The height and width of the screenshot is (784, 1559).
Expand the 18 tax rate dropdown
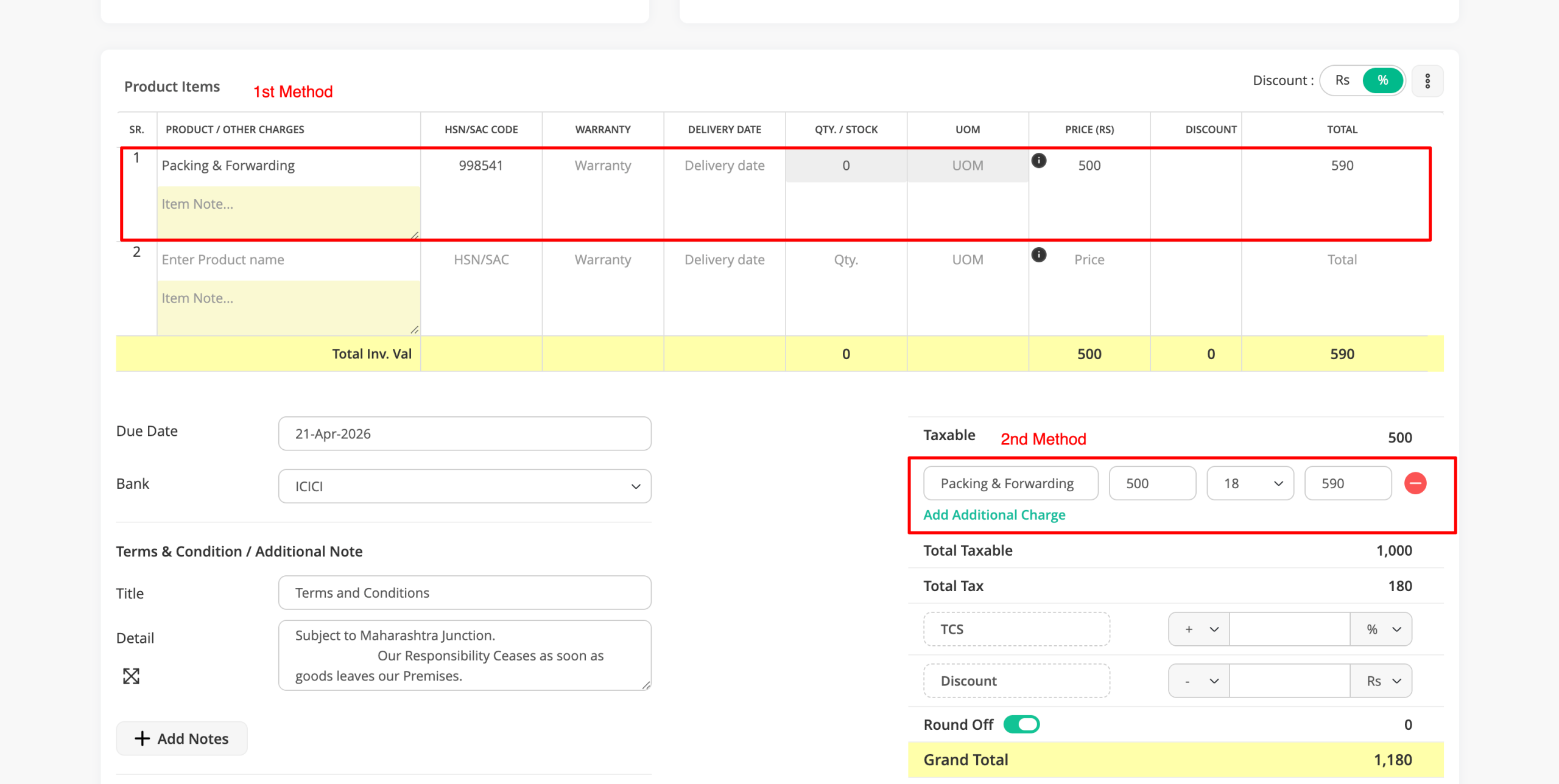pyautogui.click(x=1250, y=483)
